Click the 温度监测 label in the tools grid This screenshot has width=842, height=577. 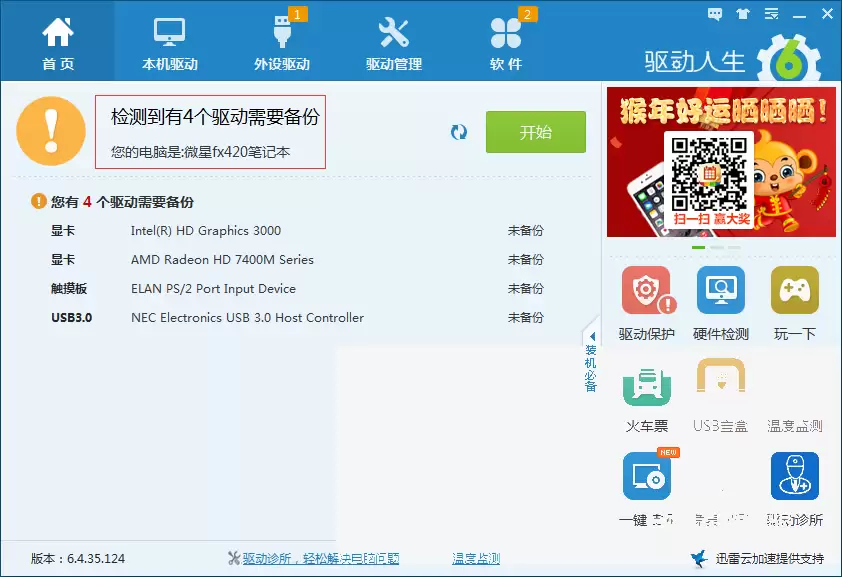pyautogui.click(x=795, y=426)
